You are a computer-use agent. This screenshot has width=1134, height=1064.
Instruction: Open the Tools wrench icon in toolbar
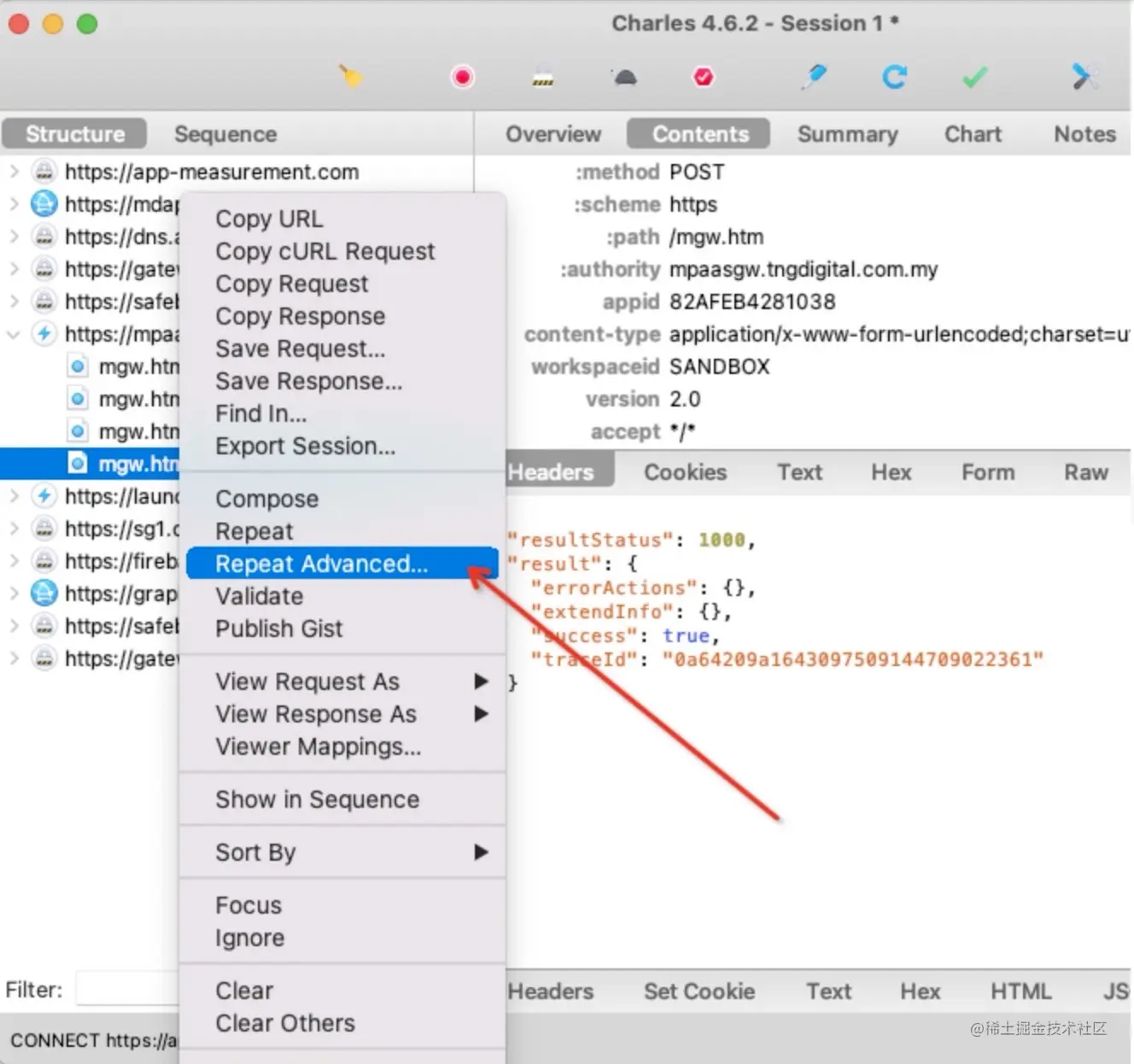click(x=1084, y=77)
